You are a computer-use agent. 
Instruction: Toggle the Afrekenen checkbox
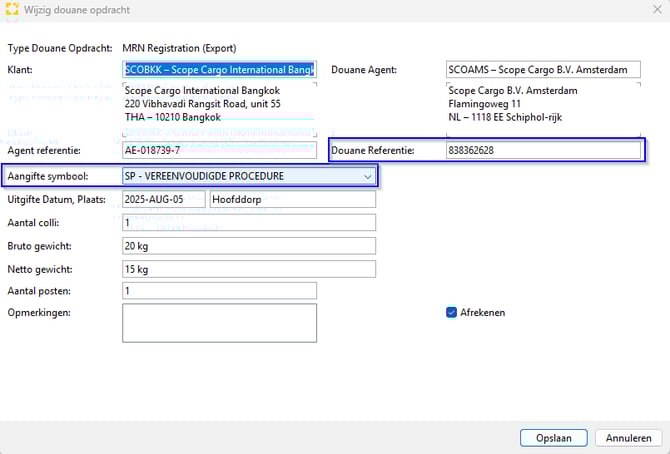pyautogui.click(x=452, y=312)
